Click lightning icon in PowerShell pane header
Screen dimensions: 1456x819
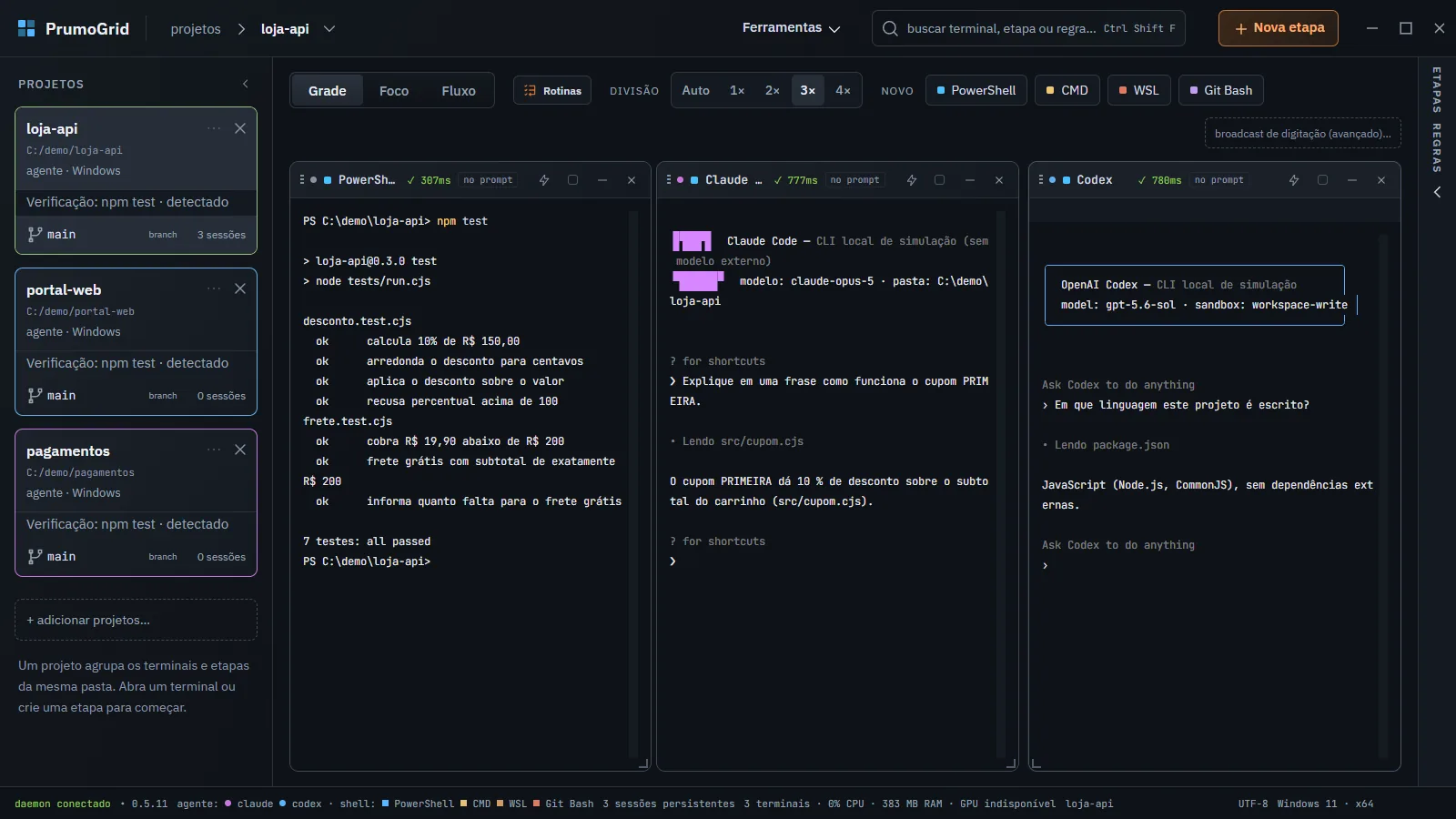tap(544, 180)
